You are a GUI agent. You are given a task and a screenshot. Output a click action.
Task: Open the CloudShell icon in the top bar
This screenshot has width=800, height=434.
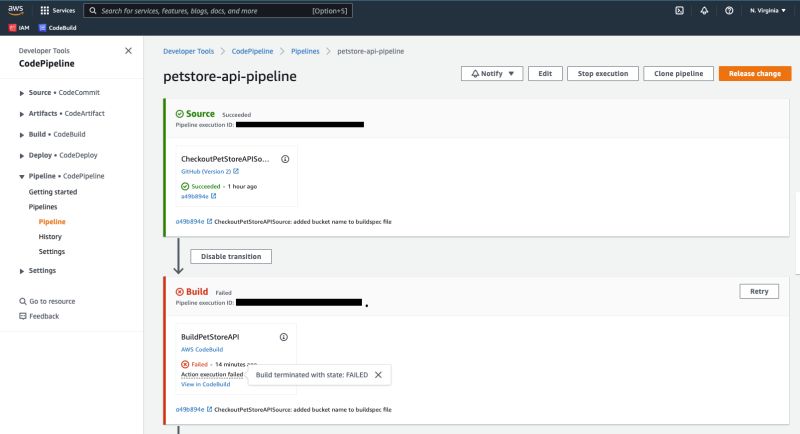679,10
